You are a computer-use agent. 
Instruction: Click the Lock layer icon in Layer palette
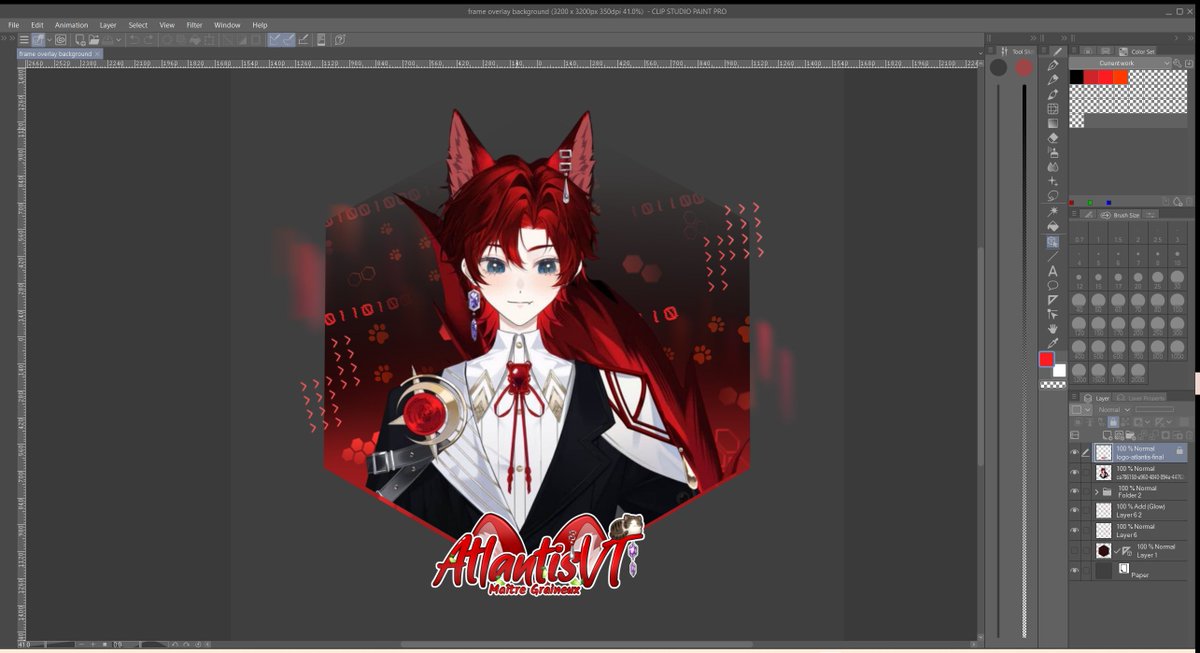click(1112, 422)
